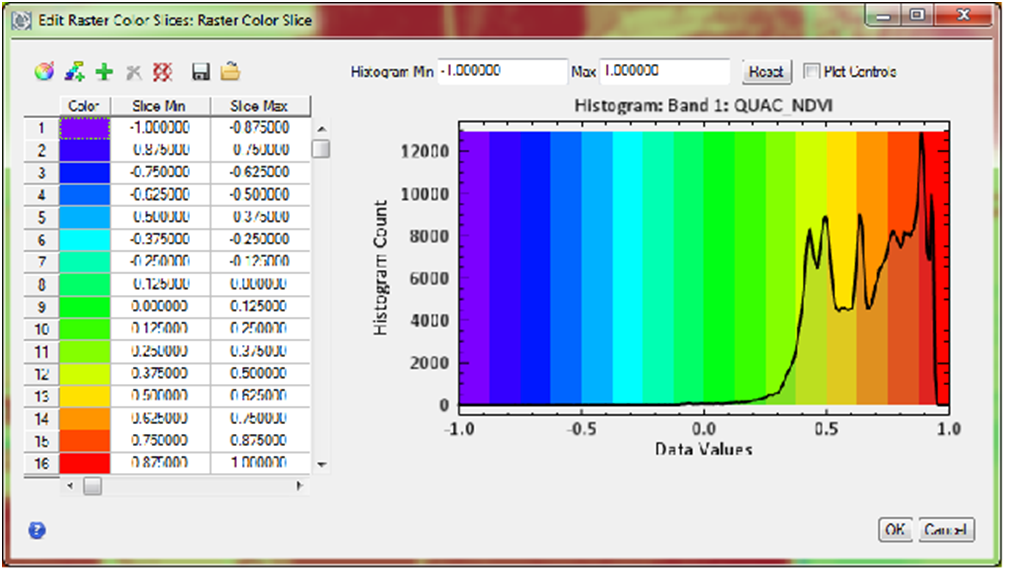This screenshot has height=577, width=1010.
Task: Click the Slice Max column header
Action: (x=260, y=106)
